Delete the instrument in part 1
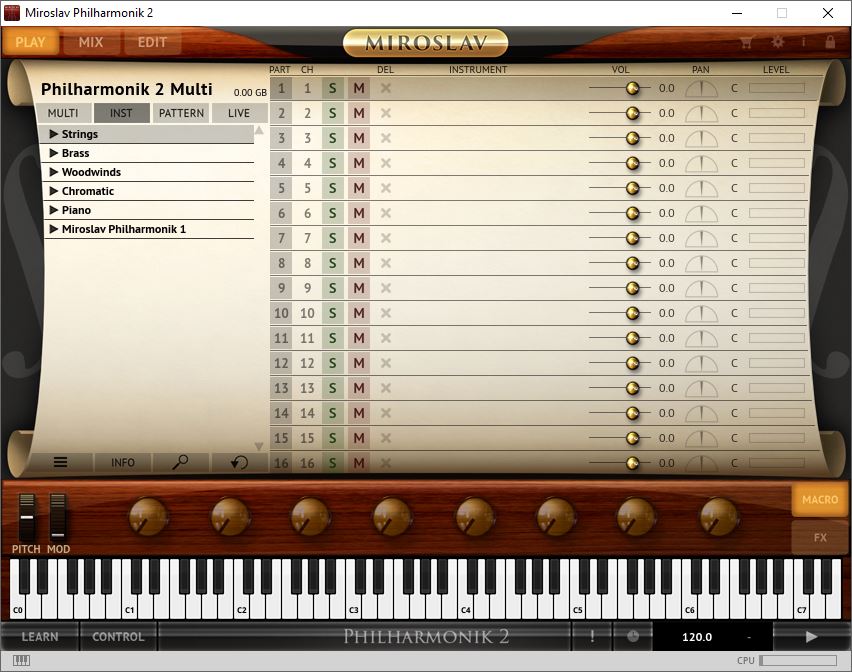Image resolution: width=852 pixels, height=672 pixels. (386, 88)
